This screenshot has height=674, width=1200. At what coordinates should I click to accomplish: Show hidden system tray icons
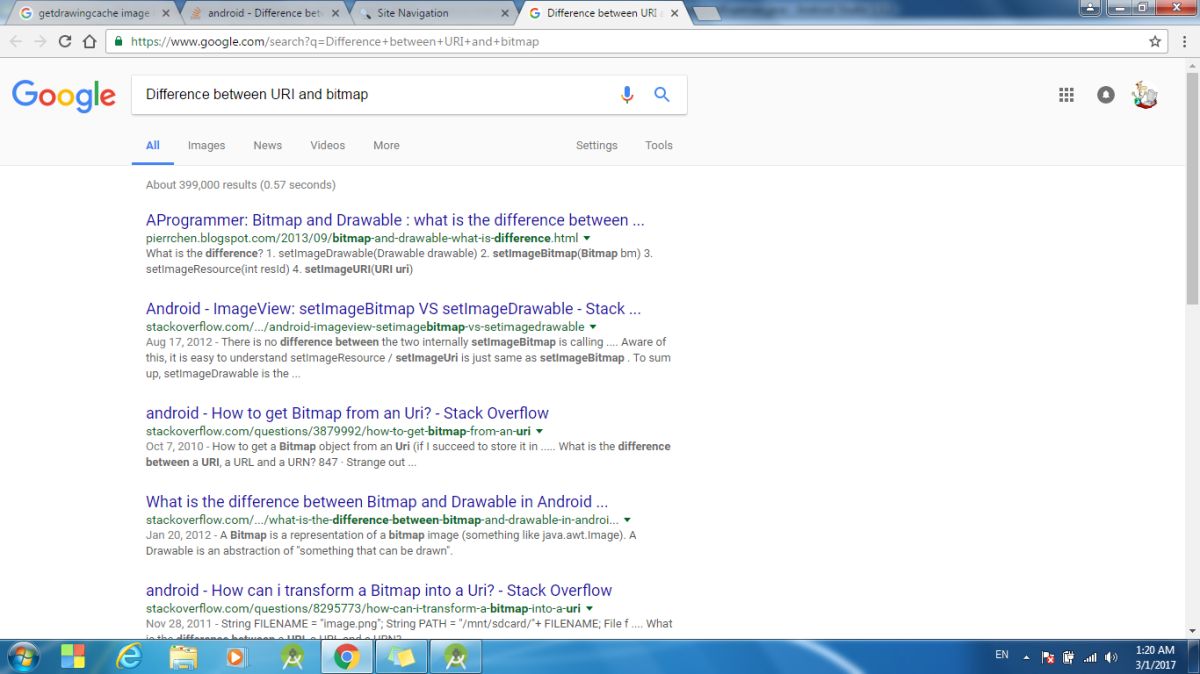pyautogui.click(x=1024, y=657)
